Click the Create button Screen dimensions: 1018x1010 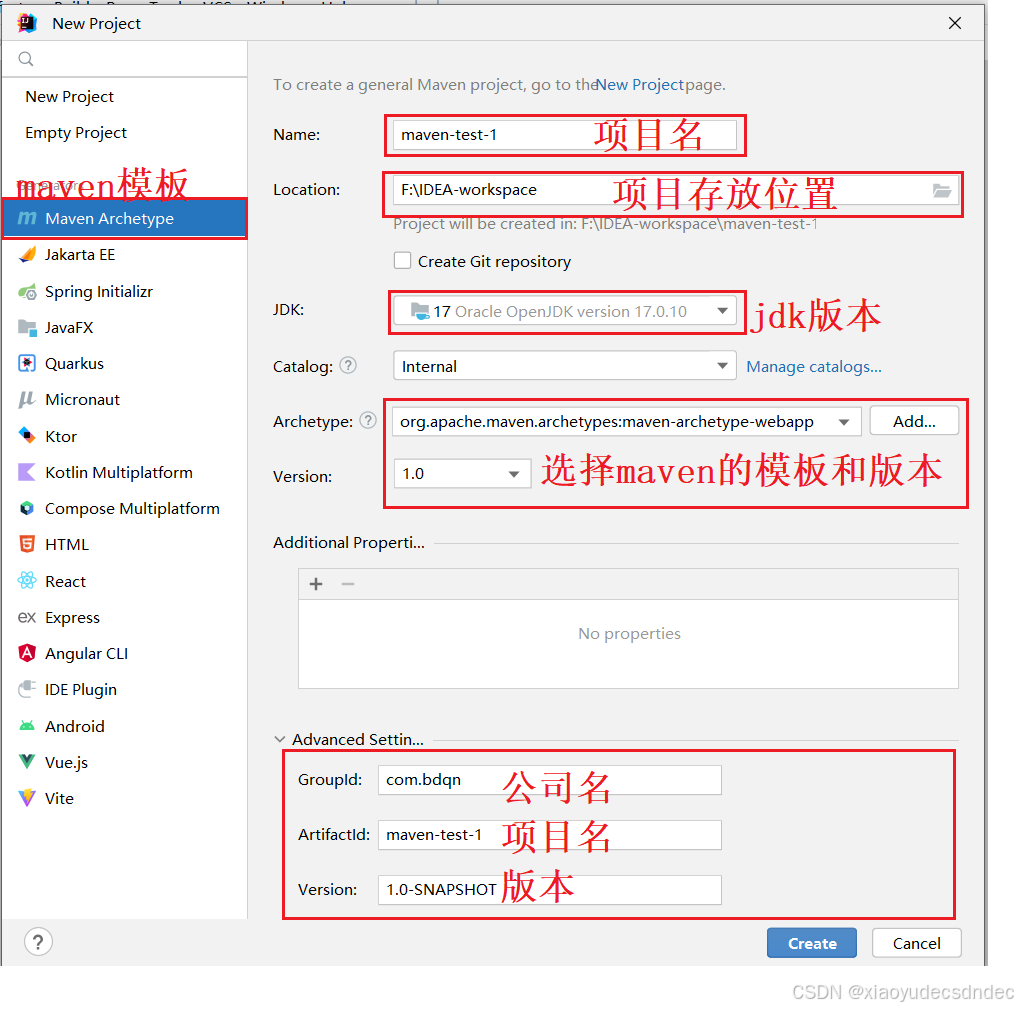point(812,943)
